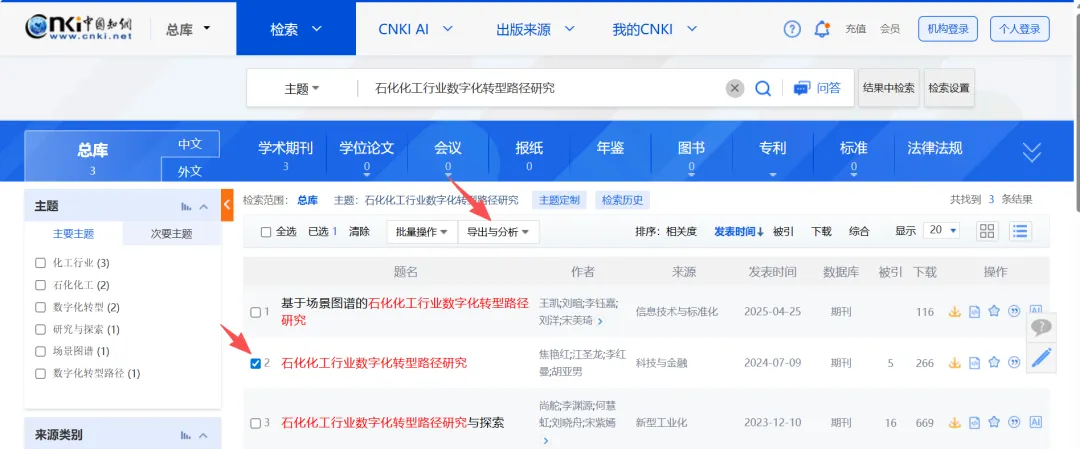Click the CNKI logo
The width and height of the screenshot is (1080, 449).
pyautogui.click(x=78, y=28)
